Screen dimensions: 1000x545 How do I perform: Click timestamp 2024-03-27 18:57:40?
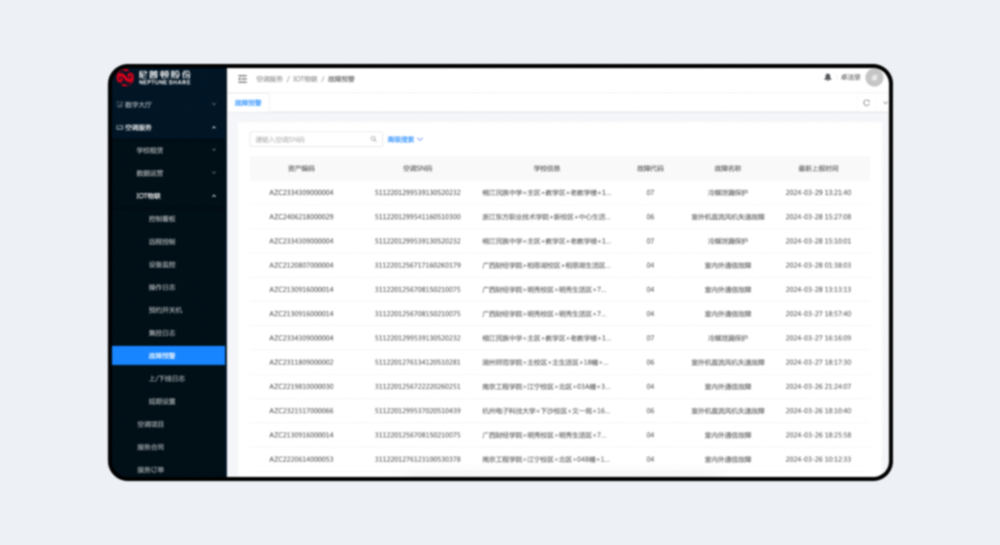tap(818, 314)
